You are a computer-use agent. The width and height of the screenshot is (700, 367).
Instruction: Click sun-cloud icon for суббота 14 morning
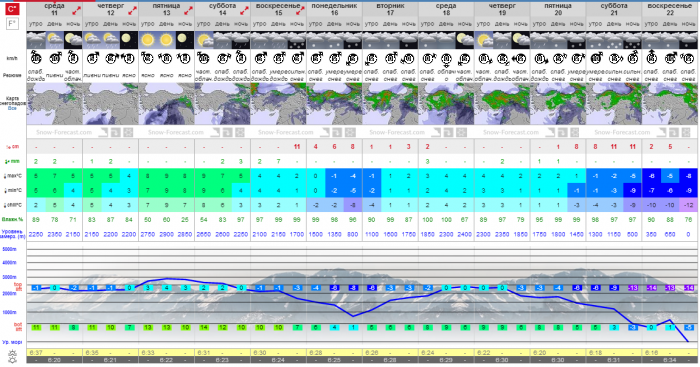click(204, 40)
